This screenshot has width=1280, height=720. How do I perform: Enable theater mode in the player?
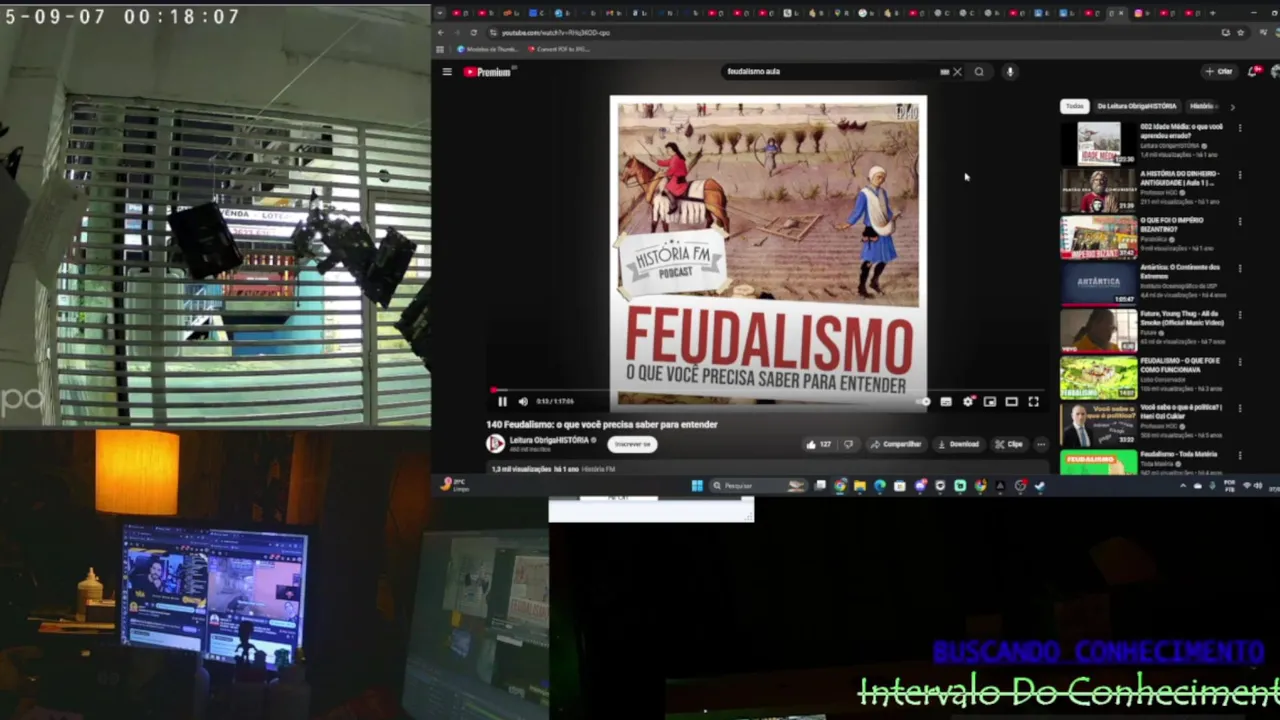click(1012, 401)
